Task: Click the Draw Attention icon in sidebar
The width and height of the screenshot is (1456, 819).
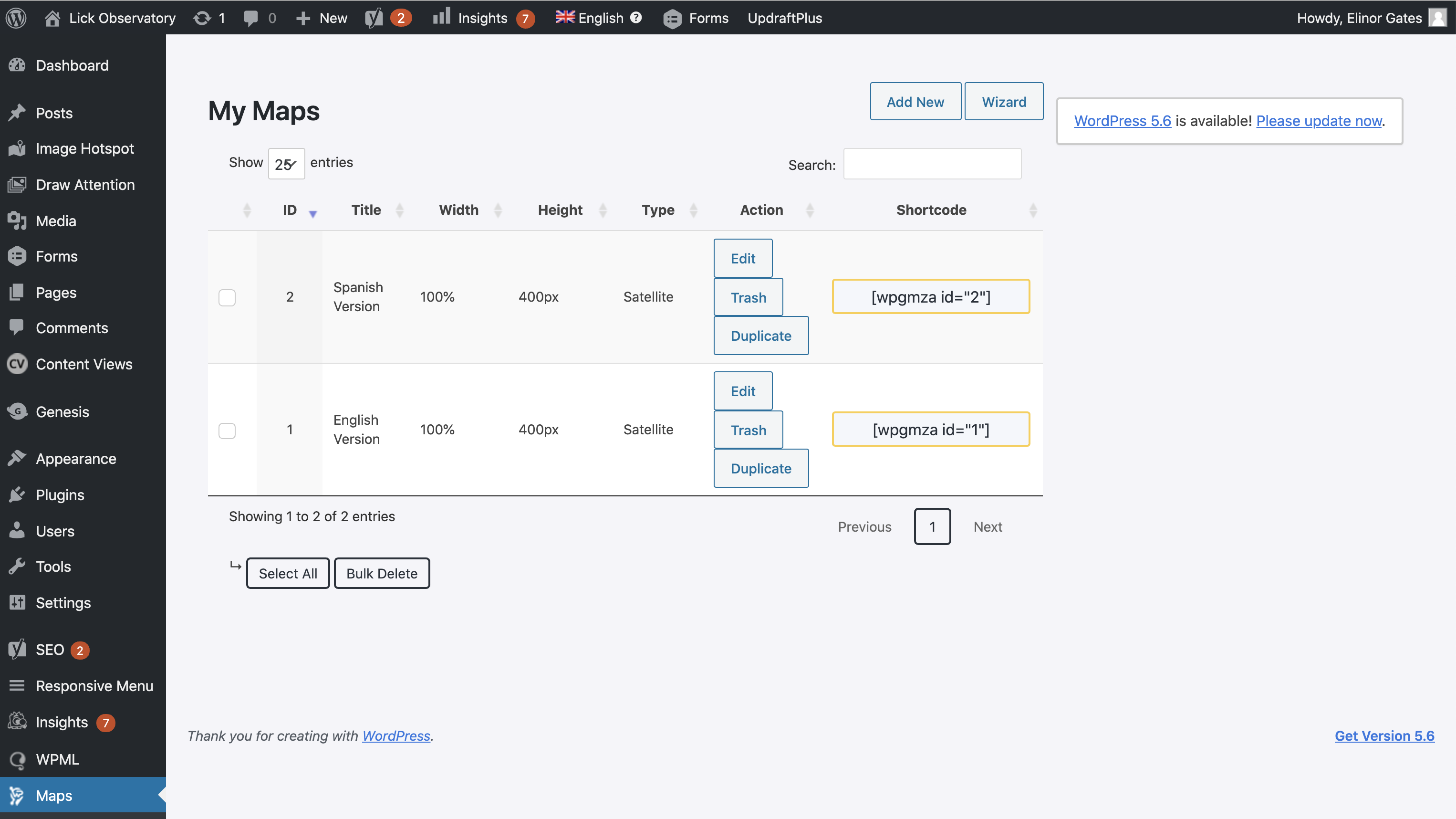Action: (x=17, y=184)
